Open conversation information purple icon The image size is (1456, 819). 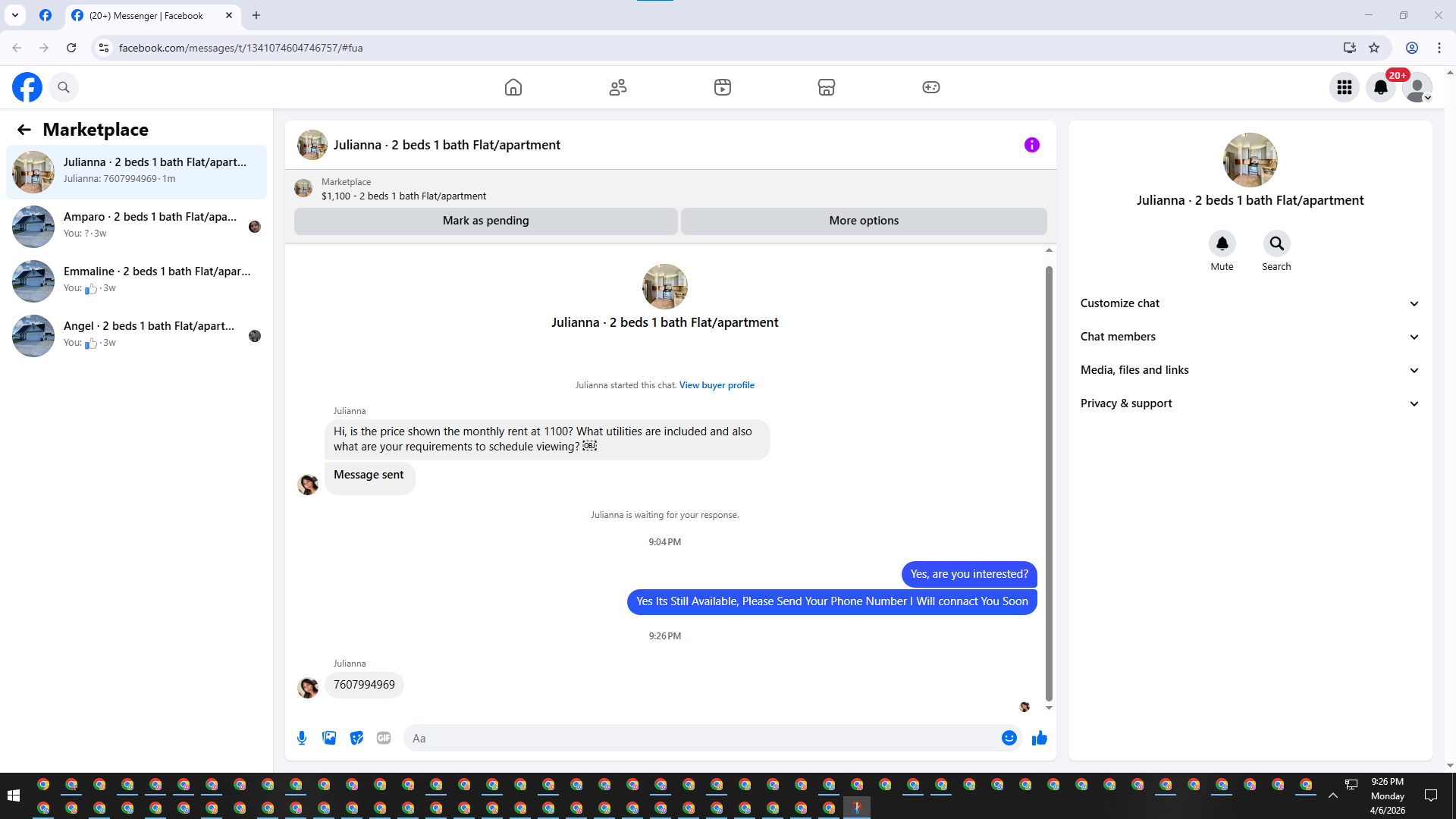1032,145
